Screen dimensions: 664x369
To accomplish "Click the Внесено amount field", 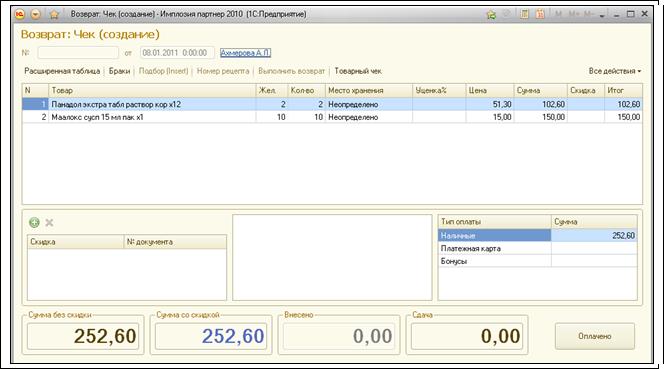I will pyautogui.click(x=339, y=336).
